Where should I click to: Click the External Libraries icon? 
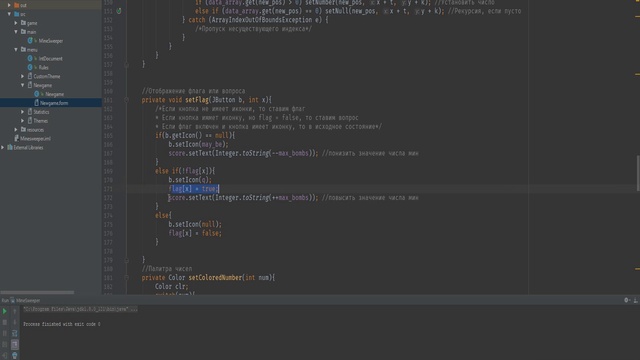[10, 147]
